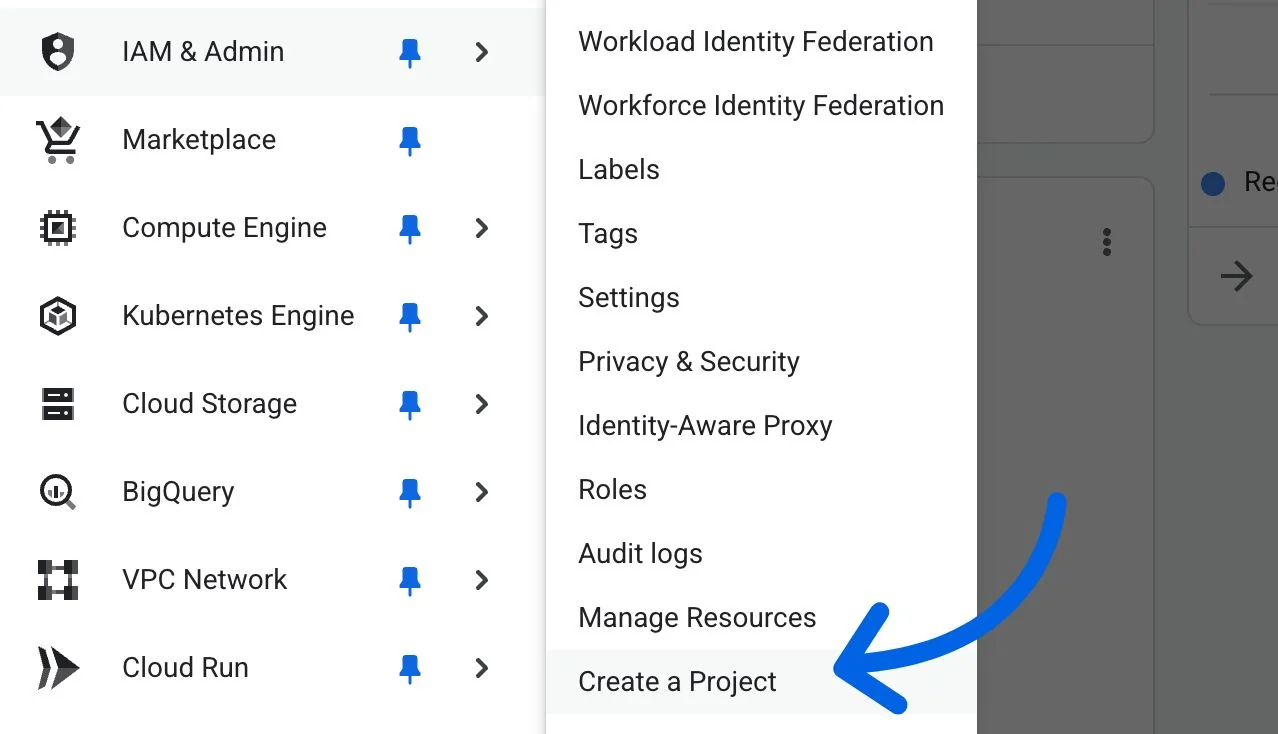Open Workforce Identity Federation
The height and width of the screenshot is (734, 1278).
761,106
